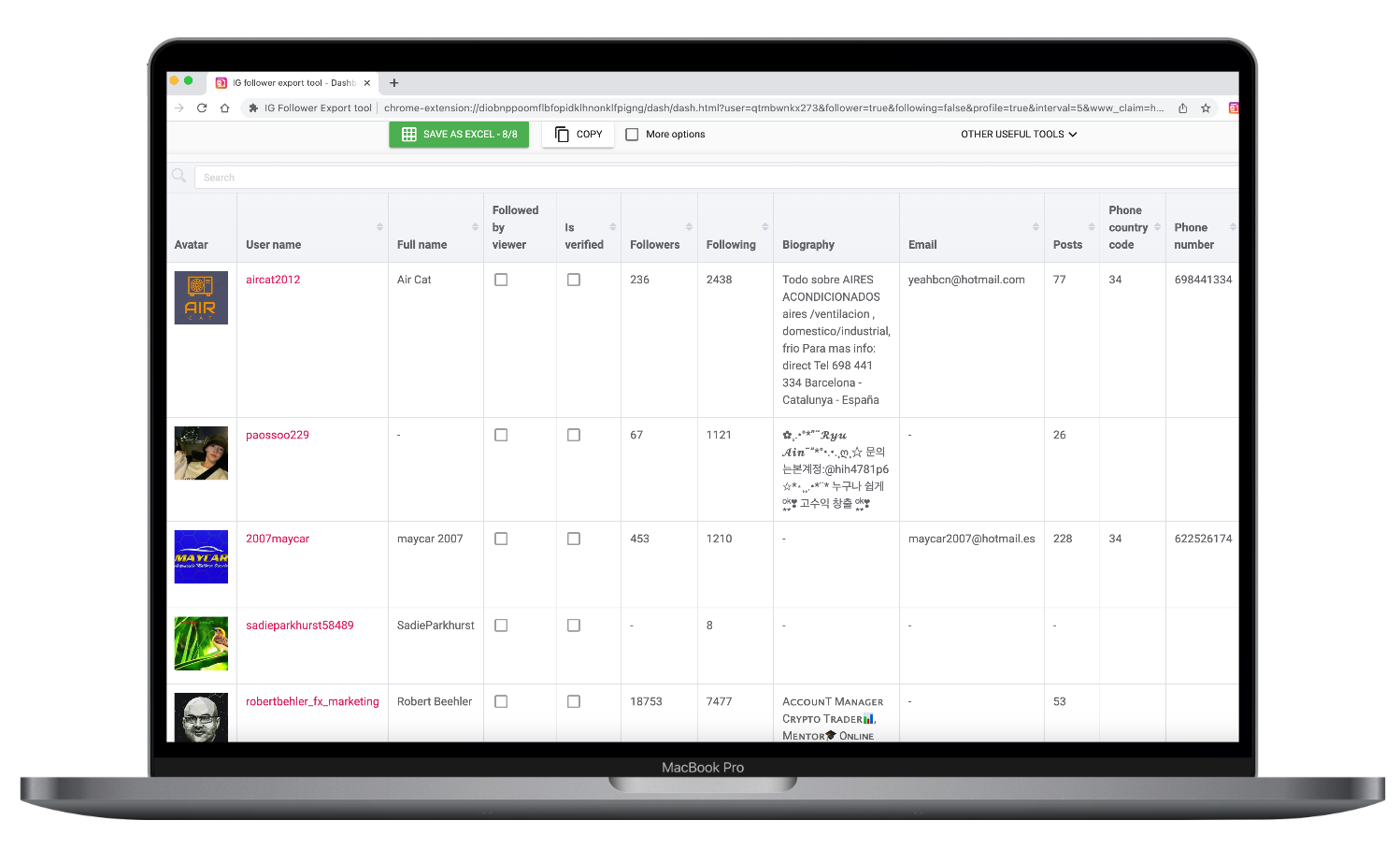Click the search magnifier icon

tap(179, 176)
